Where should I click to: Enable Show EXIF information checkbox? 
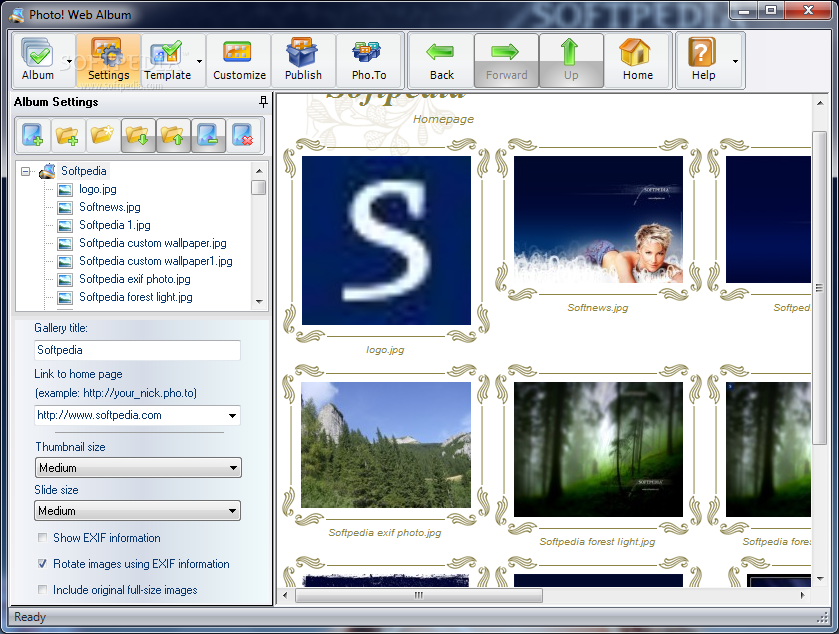[x=42, y=538]
